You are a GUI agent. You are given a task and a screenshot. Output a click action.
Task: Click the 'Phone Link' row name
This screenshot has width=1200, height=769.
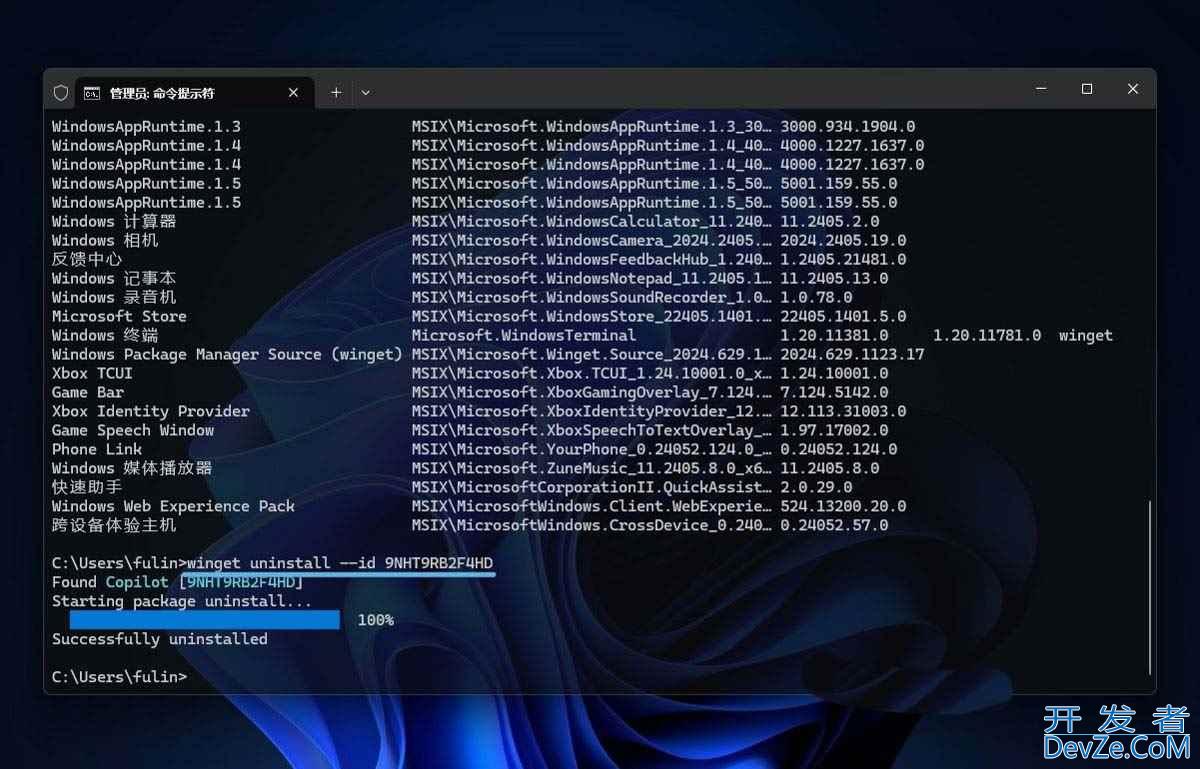[97, 449]
